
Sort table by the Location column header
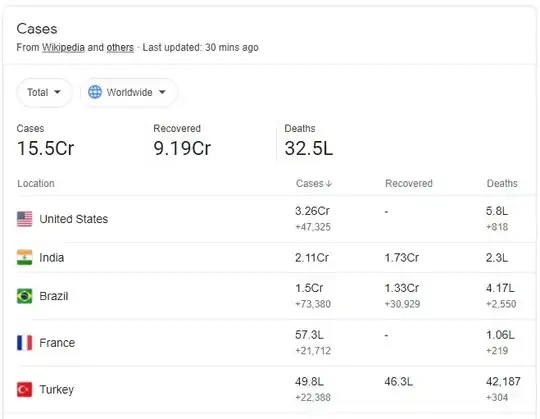[36, 184]
